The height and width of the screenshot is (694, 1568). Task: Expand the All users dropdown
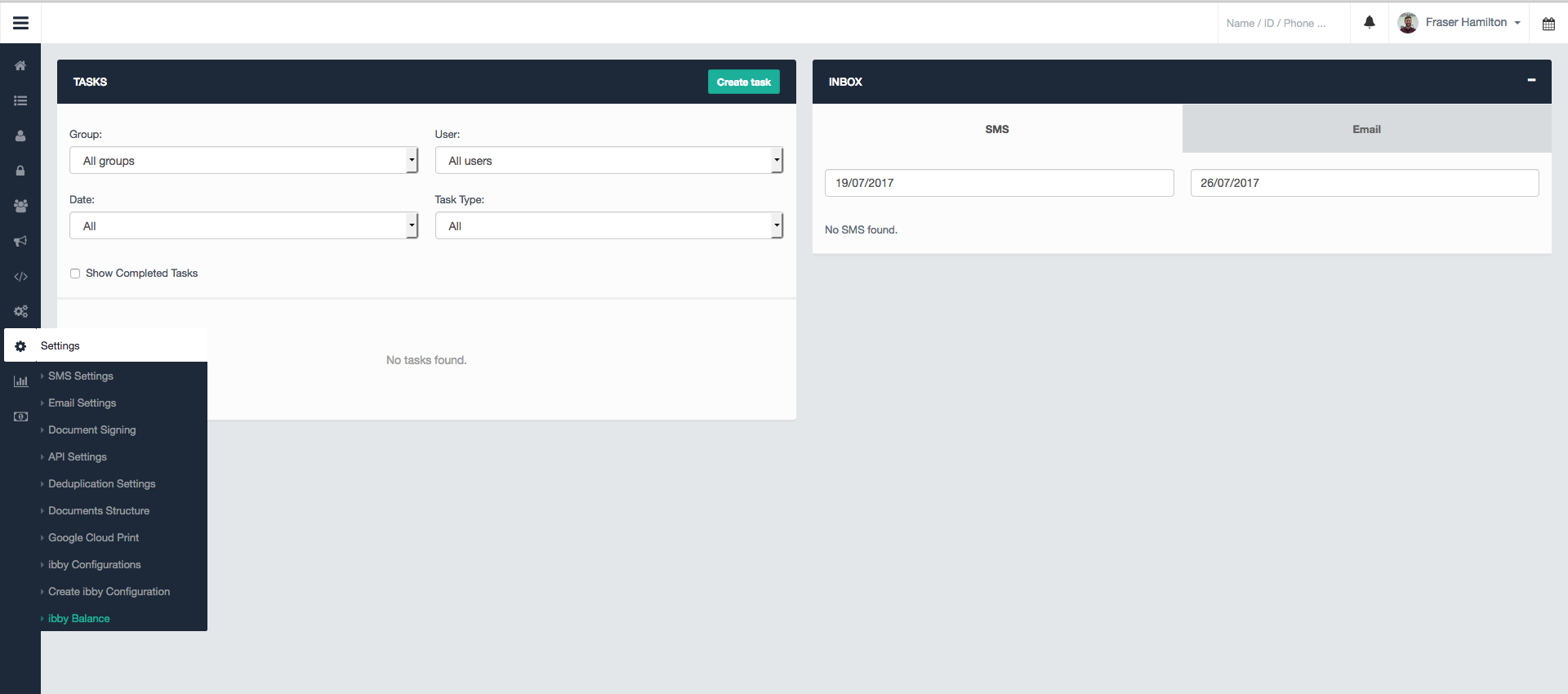click(x=608, y=161)
